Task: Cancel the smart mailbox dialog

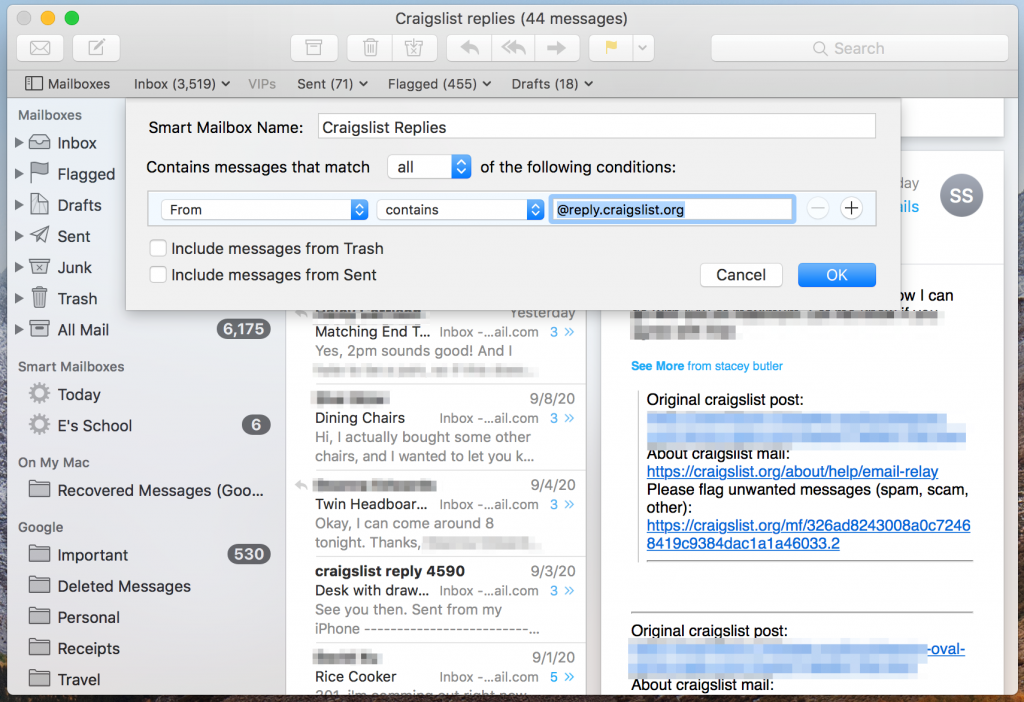Action: [741, 275]
